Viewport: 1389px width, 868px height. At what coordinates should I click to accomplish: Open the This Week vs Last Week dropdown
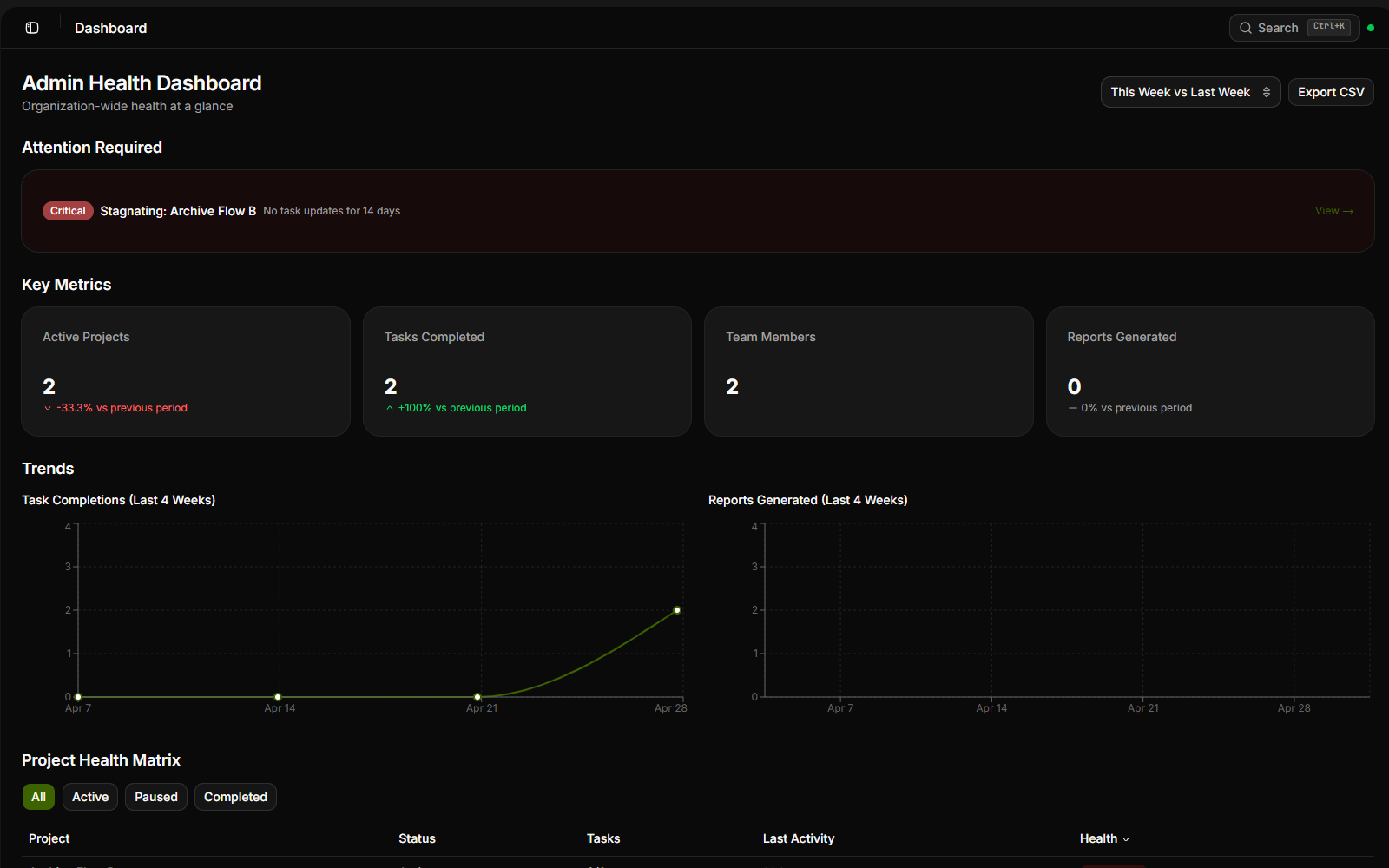[1190, 92]
